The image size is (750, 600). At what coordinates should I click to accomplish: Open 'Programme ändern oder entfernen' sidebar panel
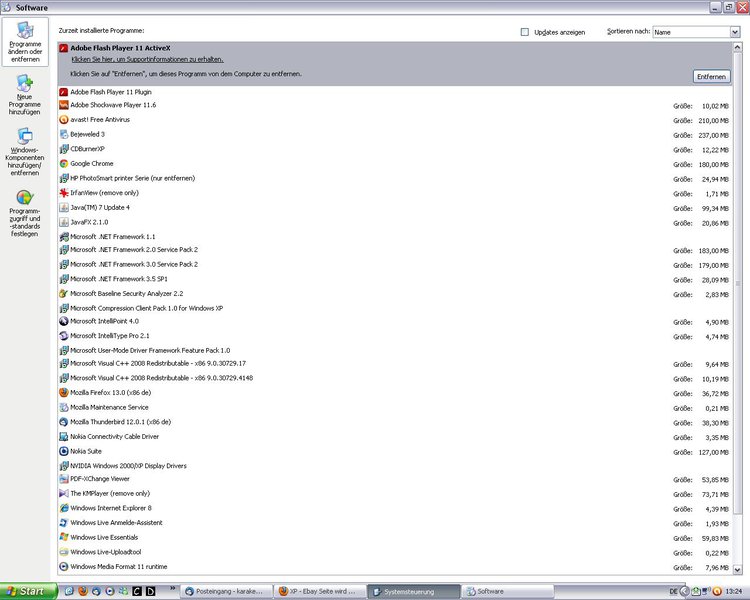coord(25,42)
